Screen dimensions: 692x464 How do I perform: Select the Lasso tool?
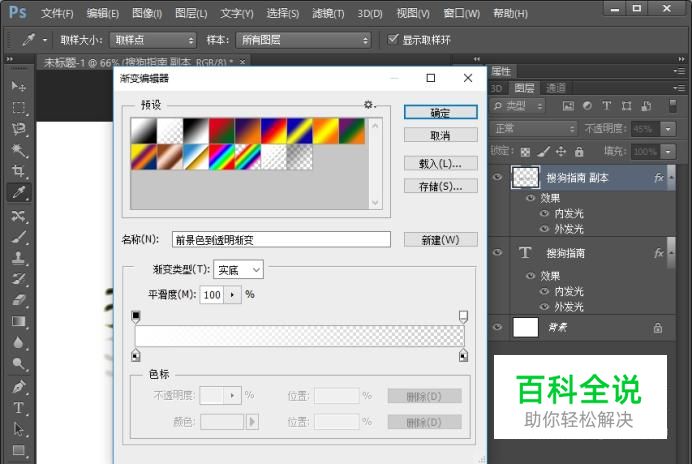coord(18,129)
